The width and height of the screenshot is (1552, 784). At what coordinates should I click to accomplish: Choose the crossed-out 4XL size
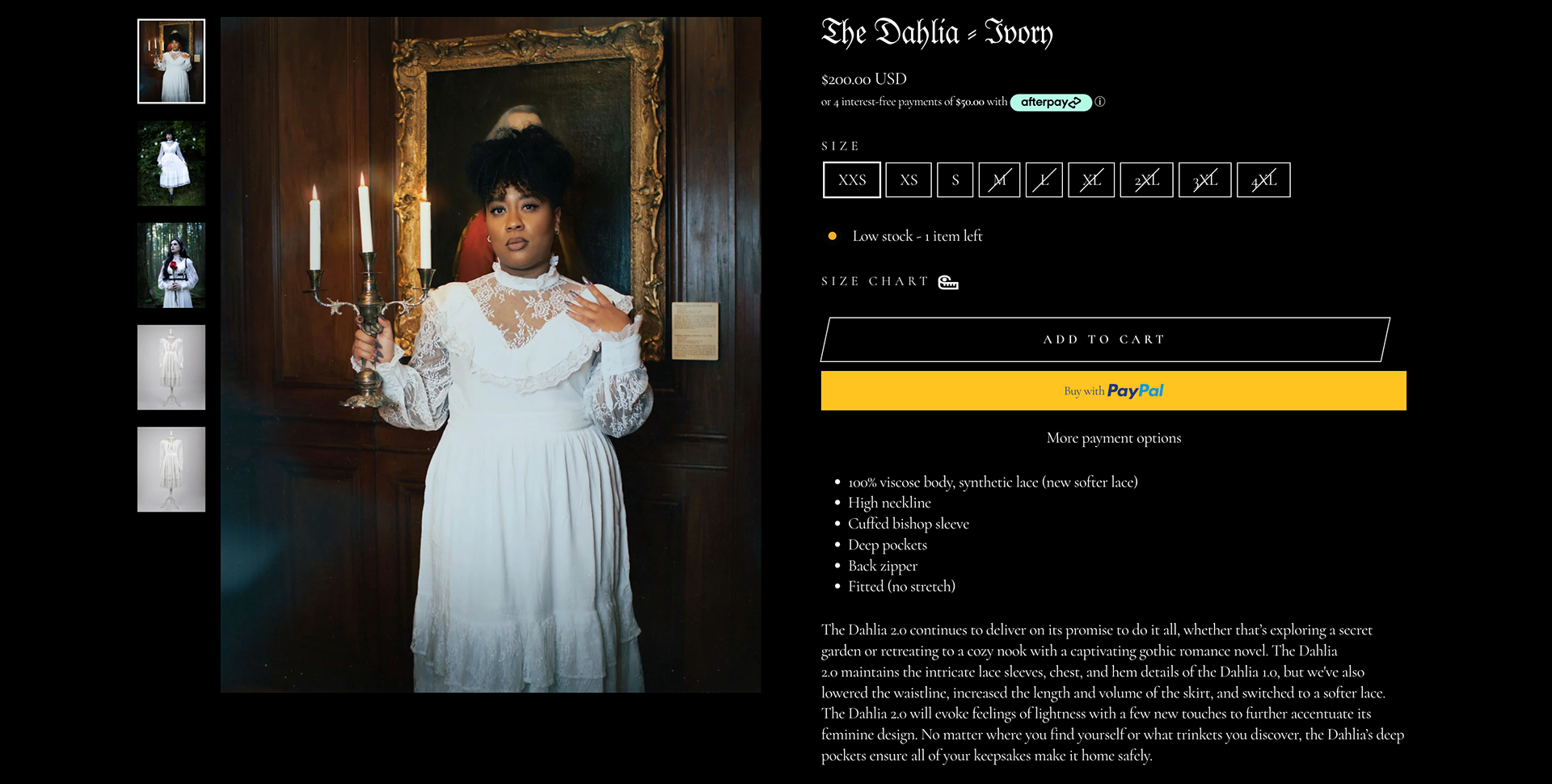coord(1263,180)
